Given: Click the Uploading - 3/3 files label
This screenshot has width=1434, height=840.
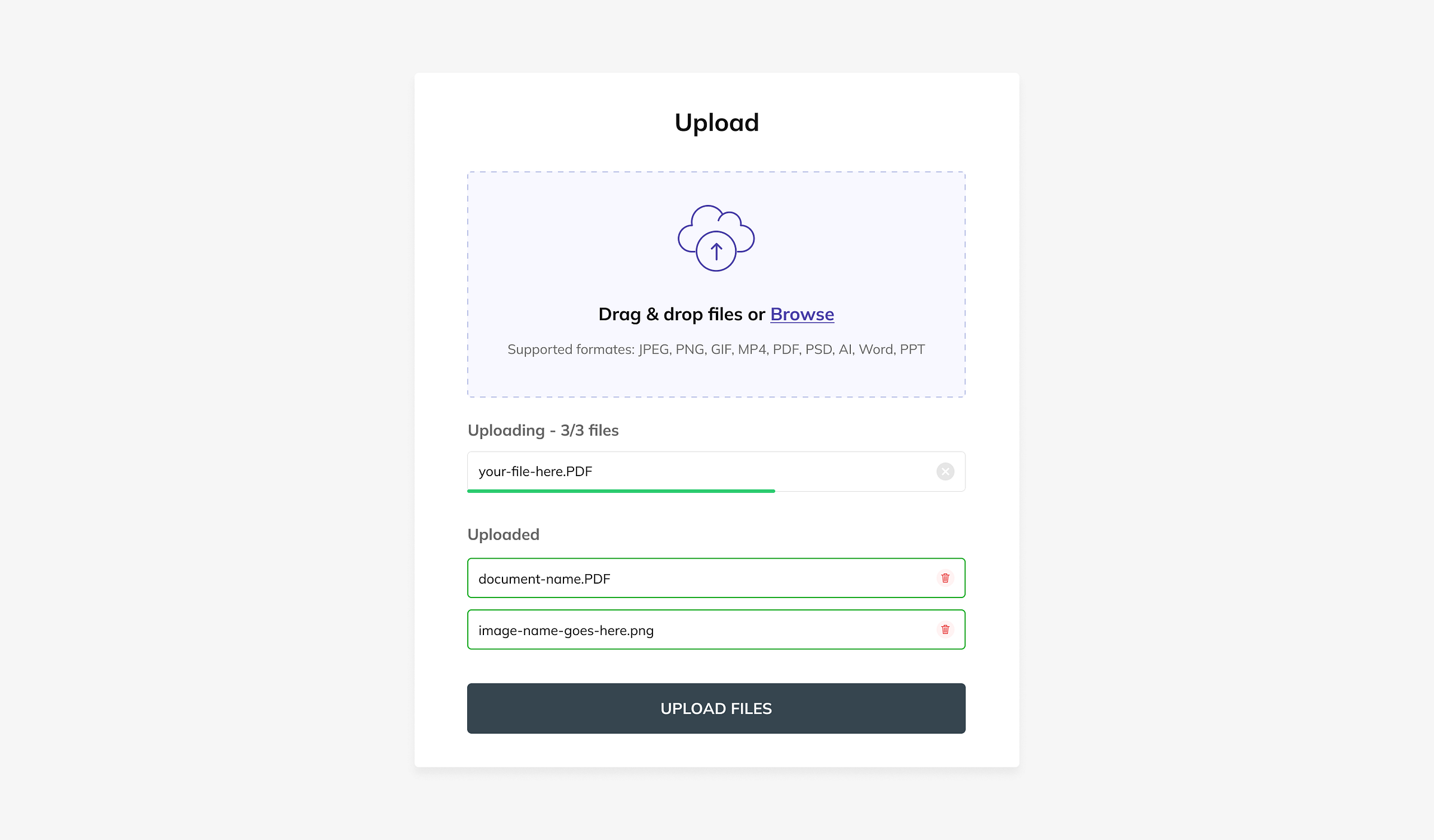Looking at the screenshot, I should [x=543, y=430].
